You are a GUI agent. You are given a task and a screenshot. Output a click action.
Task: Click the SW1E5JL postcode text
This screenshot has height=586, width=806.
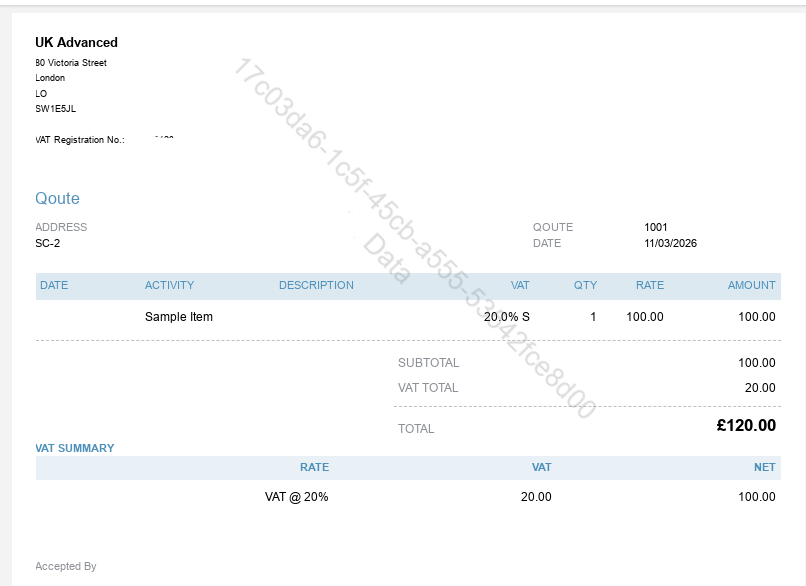pyautogui.click(x=55, y=109)
